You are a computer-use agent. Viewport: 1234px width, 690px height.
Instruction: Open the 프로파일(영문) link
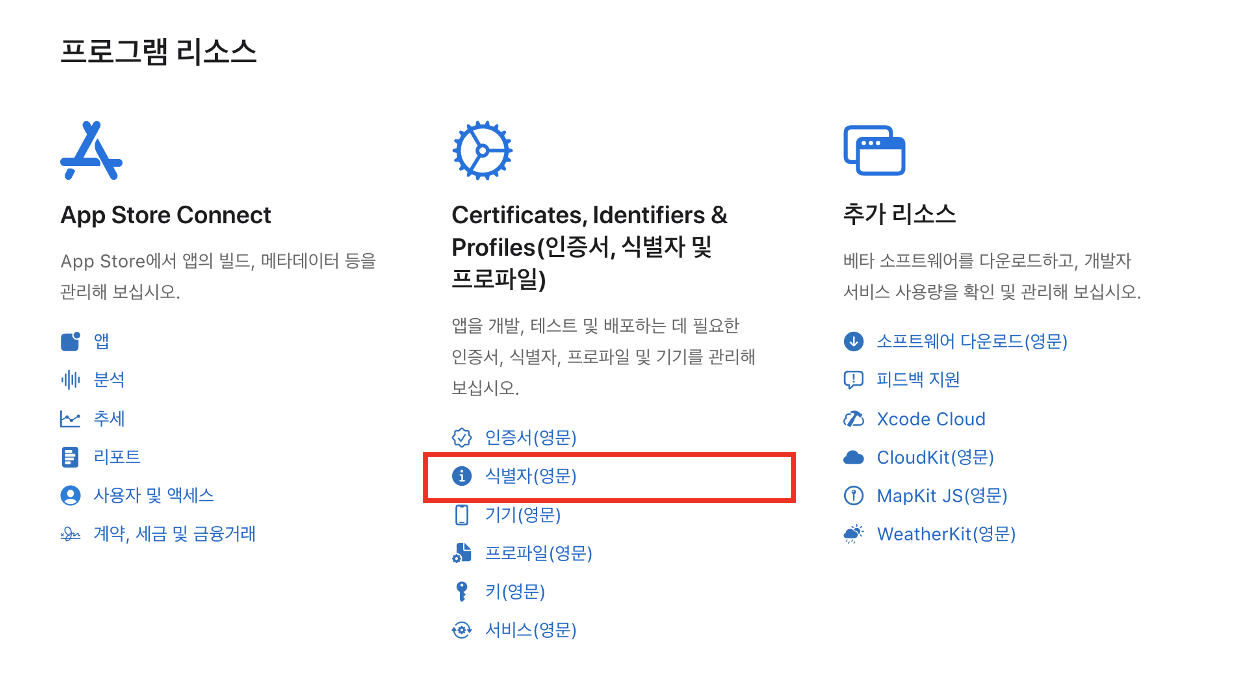(x=539, y=553)
